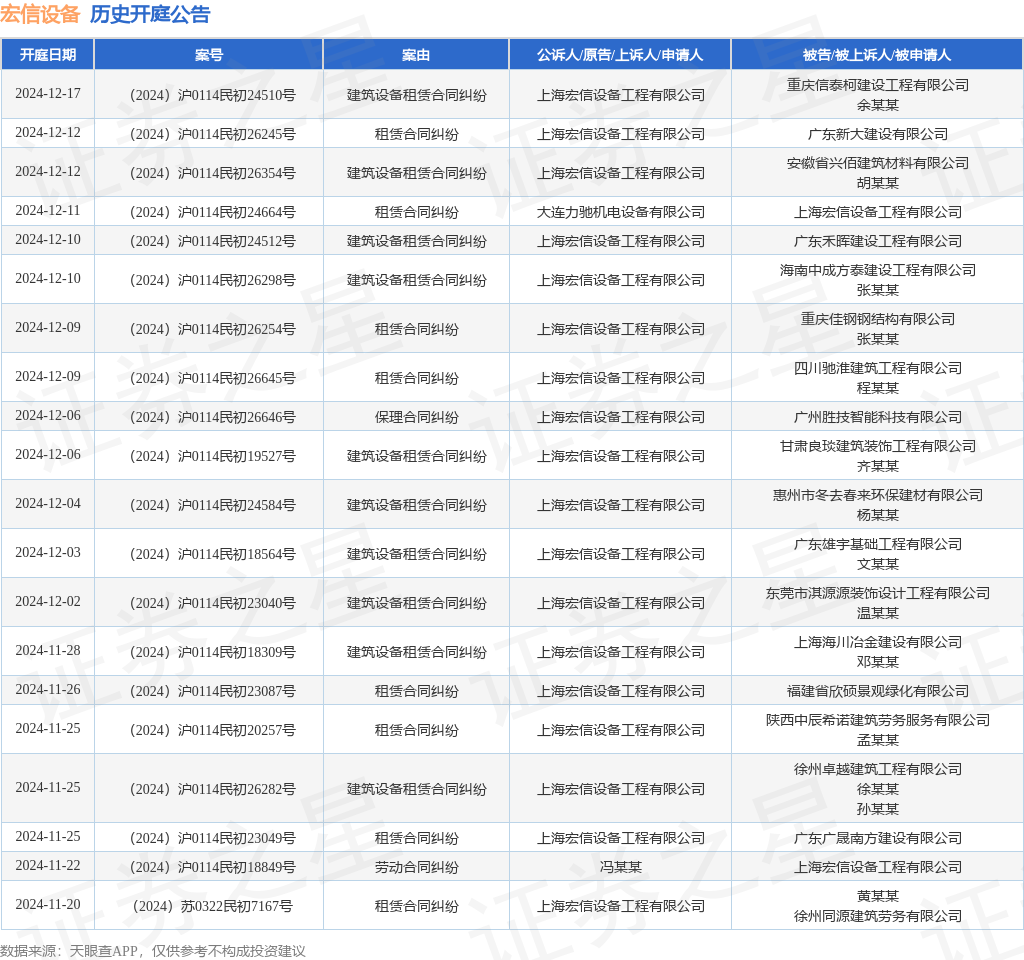Click defendant 陕西中辰希诺建筑劳务服务有限公司

[878, 720]
